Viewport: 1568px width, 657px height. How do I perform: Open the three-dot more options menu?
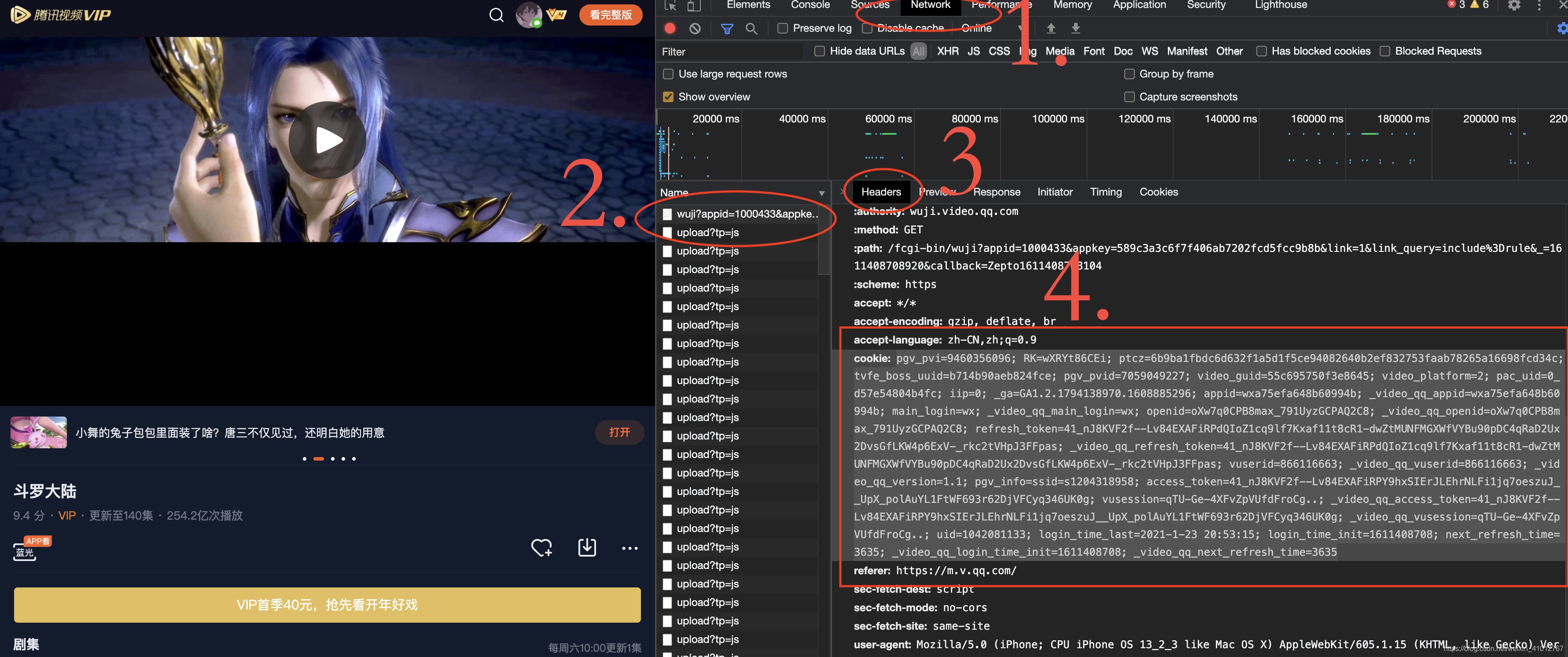click(629, 548)
